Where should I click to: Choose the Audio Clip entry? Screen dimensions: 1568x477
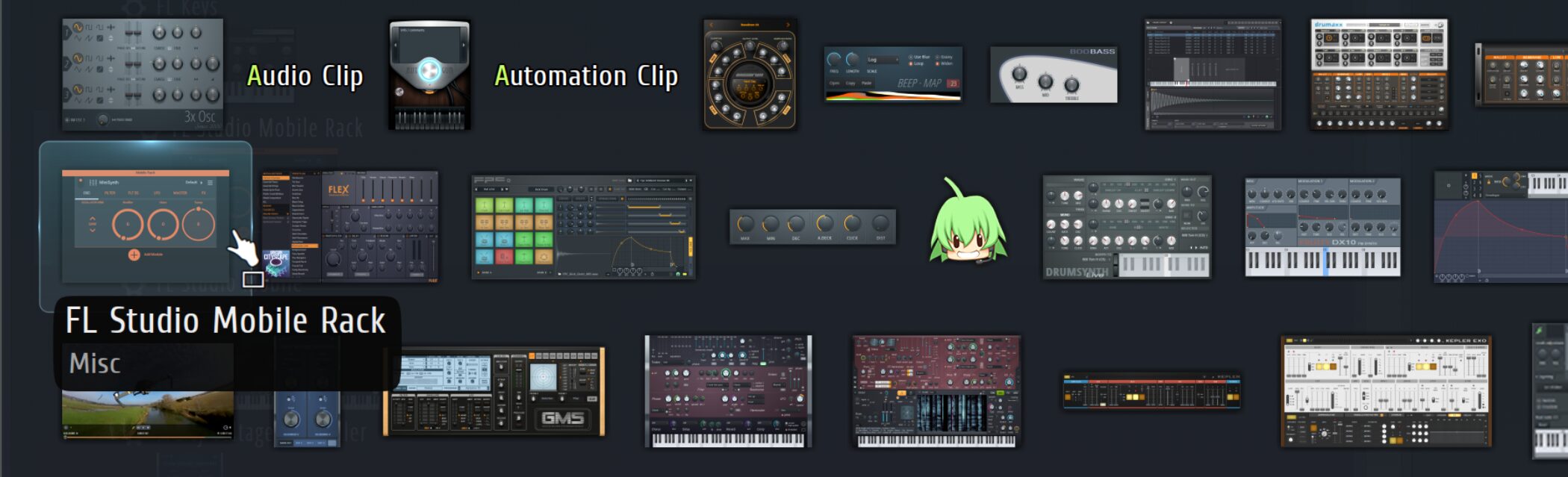(305, 75)
